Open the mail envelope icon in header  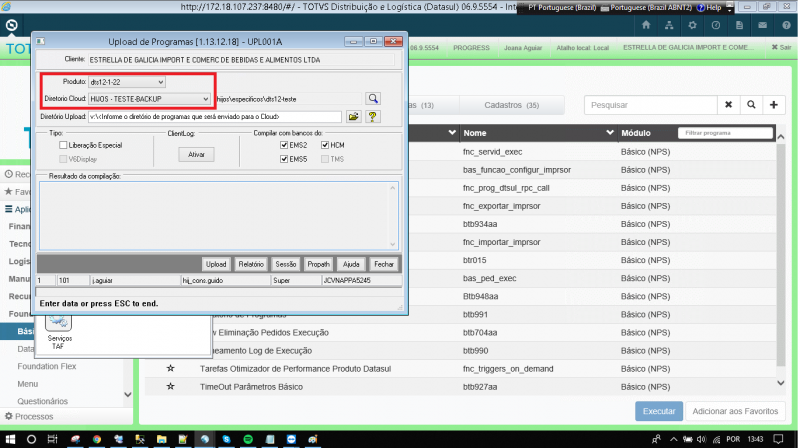(x=762, y=25)
